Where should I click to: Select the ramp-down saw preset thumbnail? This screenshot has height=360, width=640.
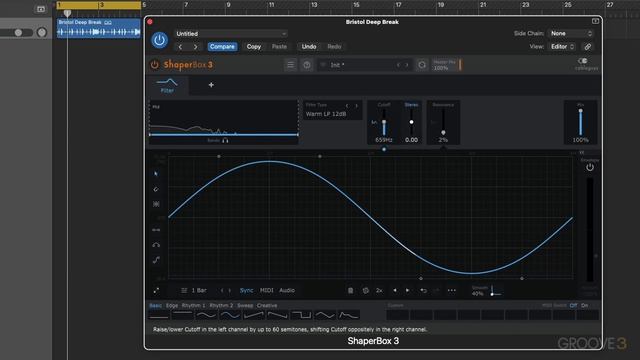coord(277,315)
